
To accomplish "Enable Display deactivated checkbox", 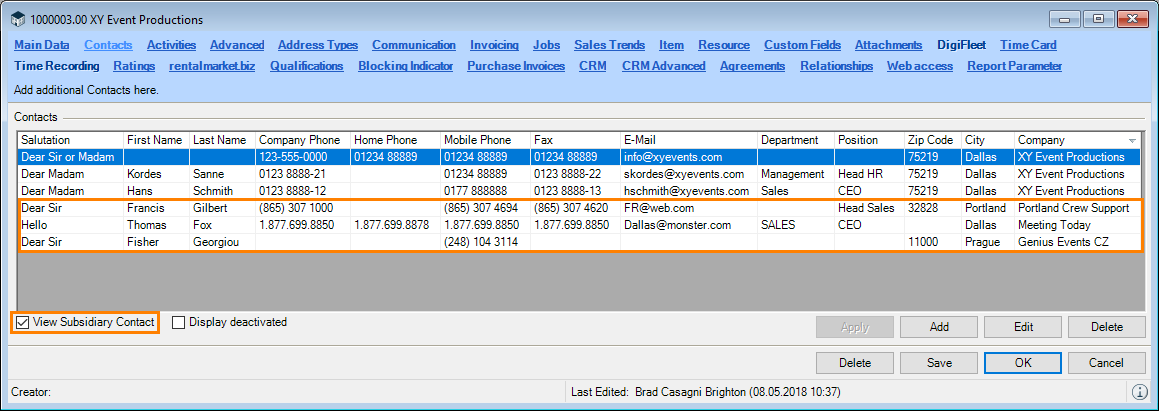I will click(x=179, y=322).
